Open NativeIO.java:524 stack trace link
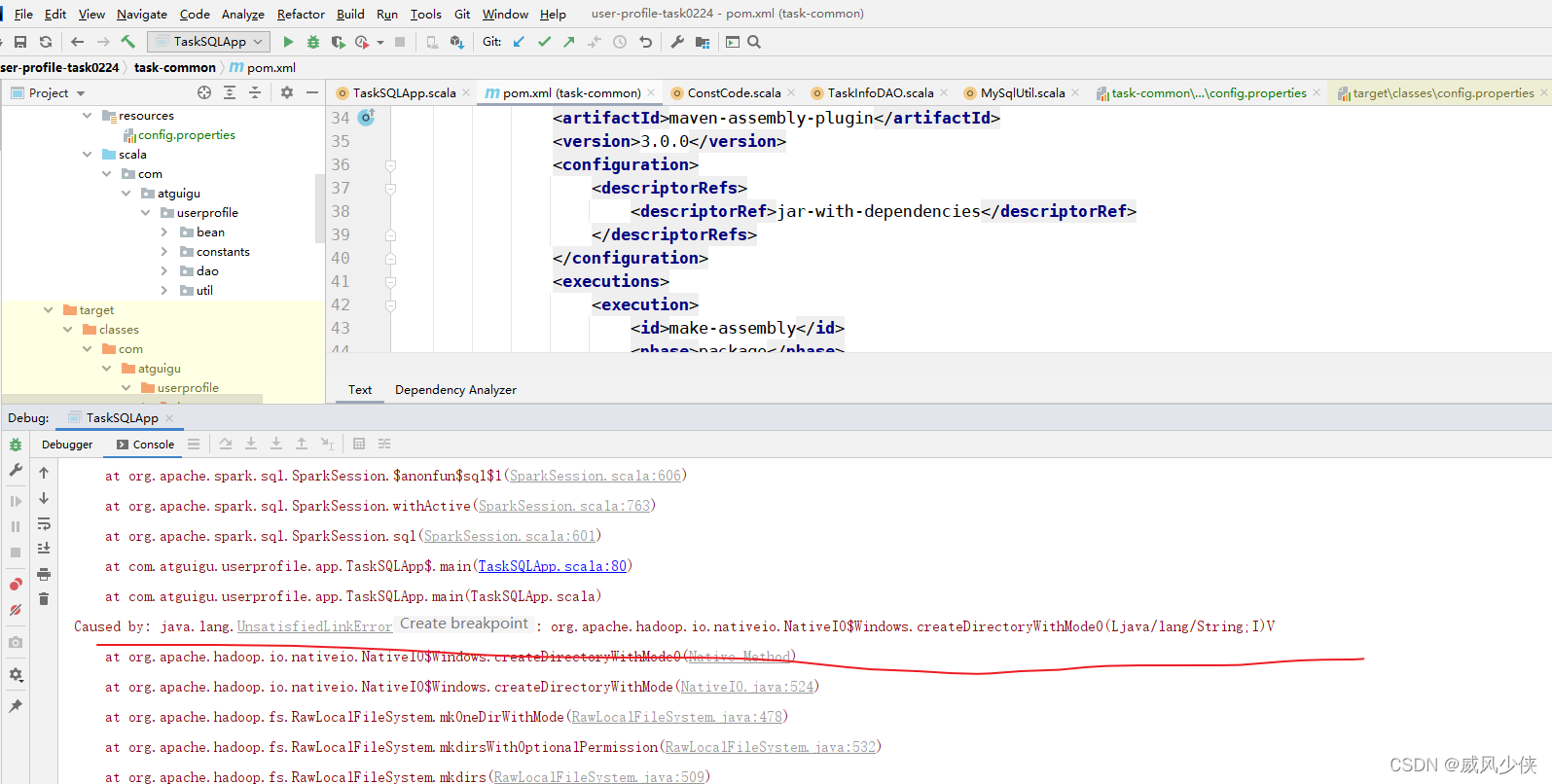Viewport: 1552px width, 784px height. [747, 687]
